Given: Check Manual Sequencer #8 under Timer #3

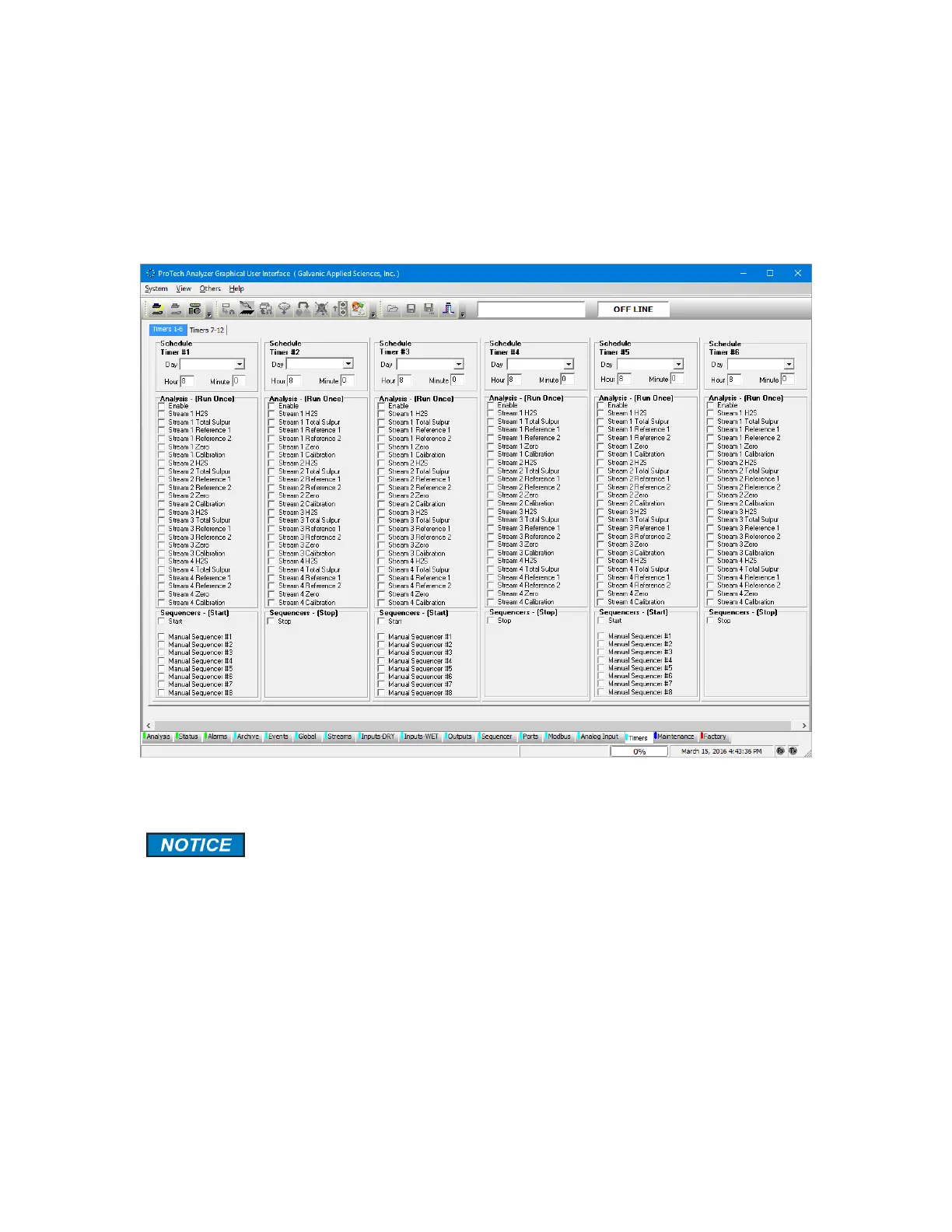Looking at the screenshot, I should [381, 693].
